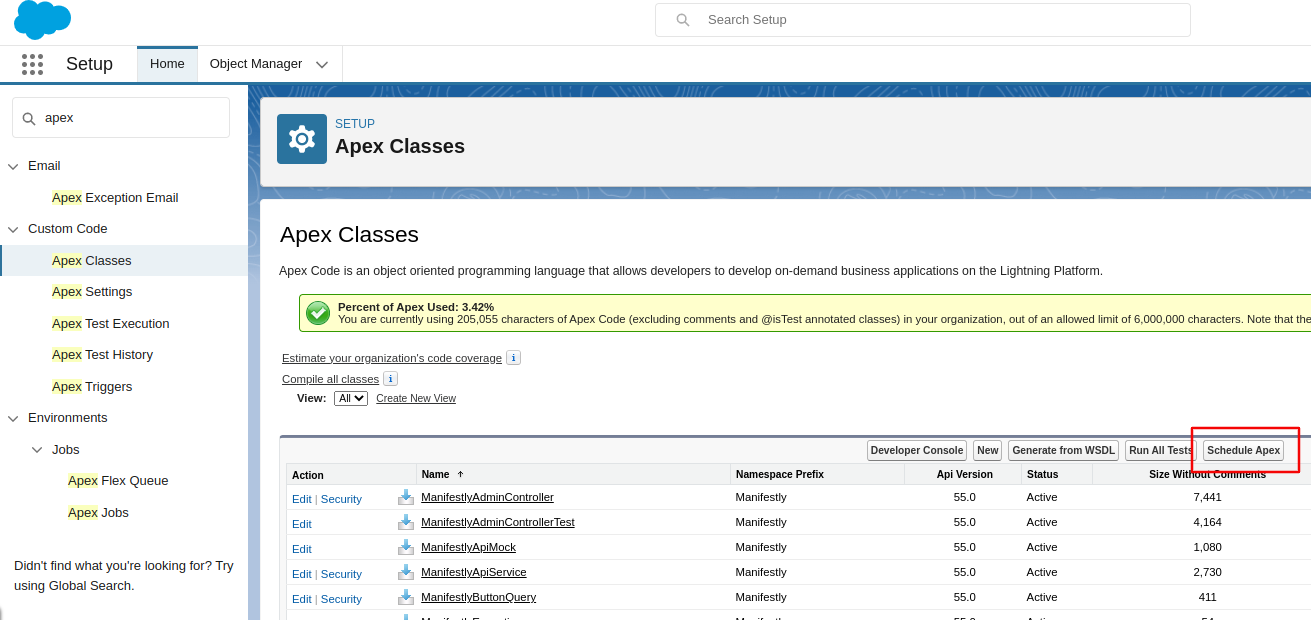Screen dimensions: 1311x620
Task: Click Estimate your organization's code coverage link
Action: [392, 358]
